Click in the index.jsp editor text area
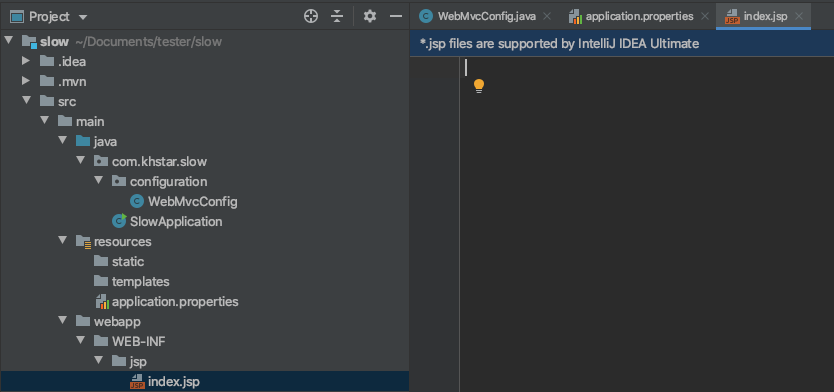This screenshot has height=392, width=834. point(647,224)
